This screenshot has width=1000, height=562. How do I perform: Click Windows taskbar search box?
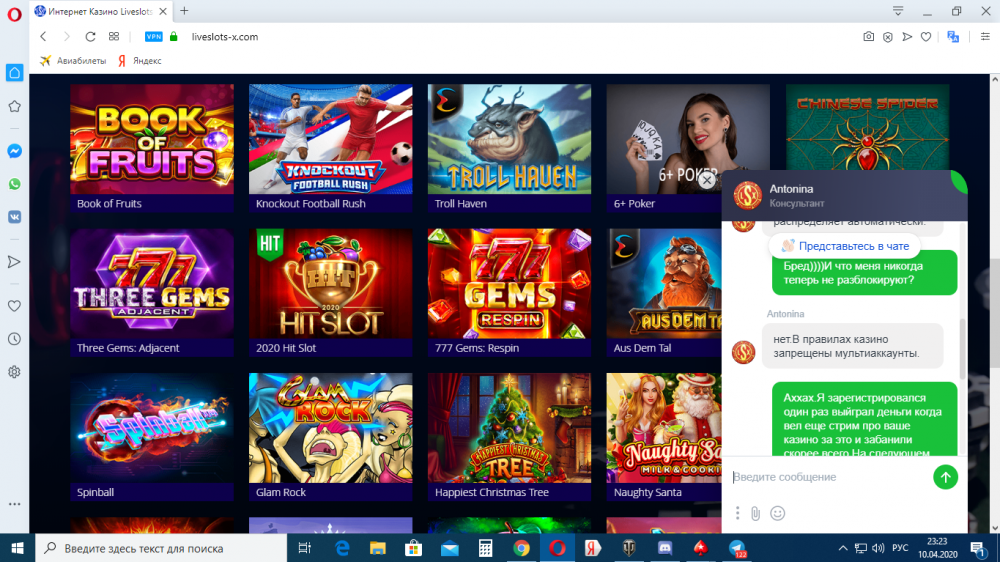pos(161,548)
